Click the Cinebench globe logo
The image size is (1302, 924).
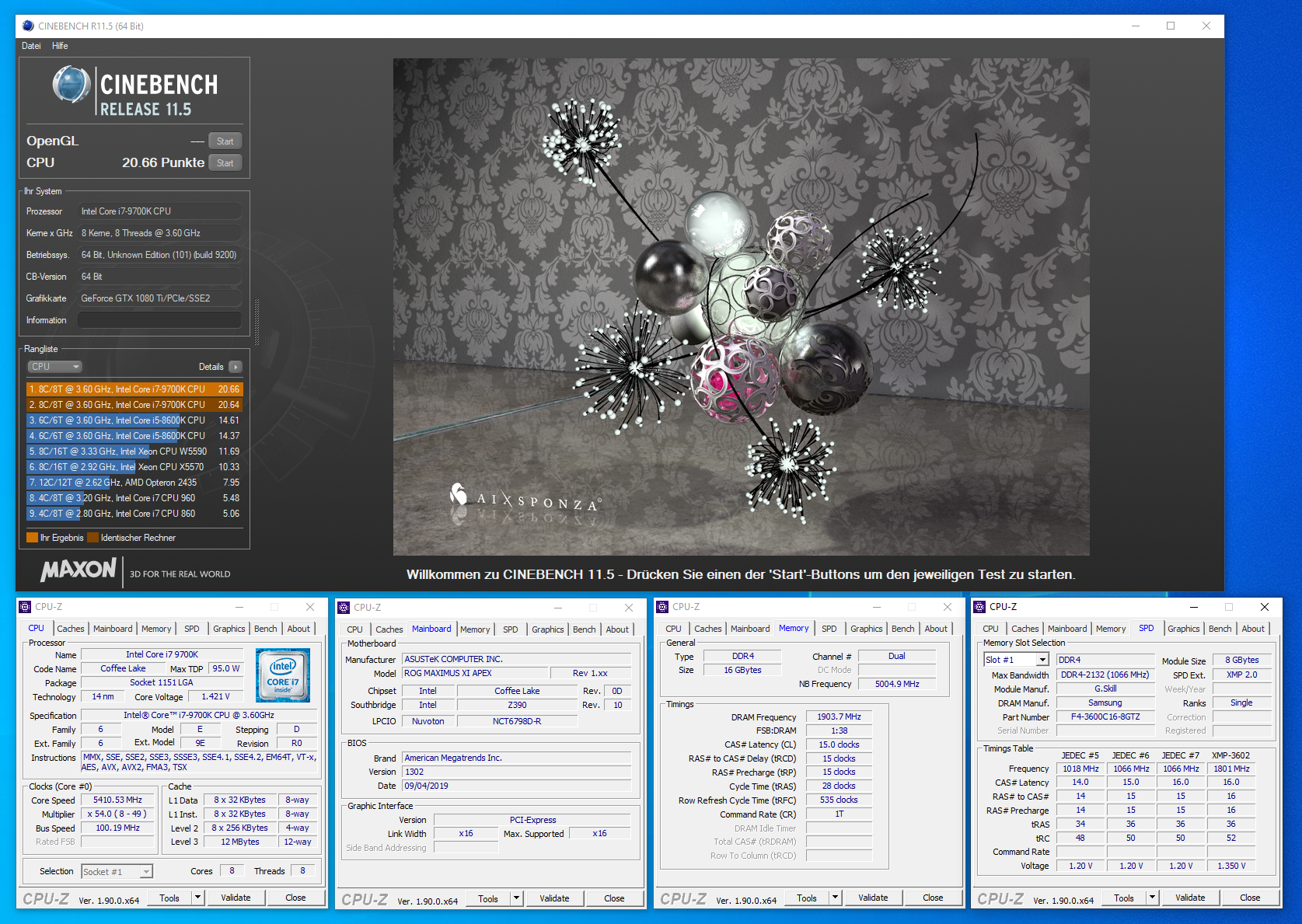(x=72, y=85)
